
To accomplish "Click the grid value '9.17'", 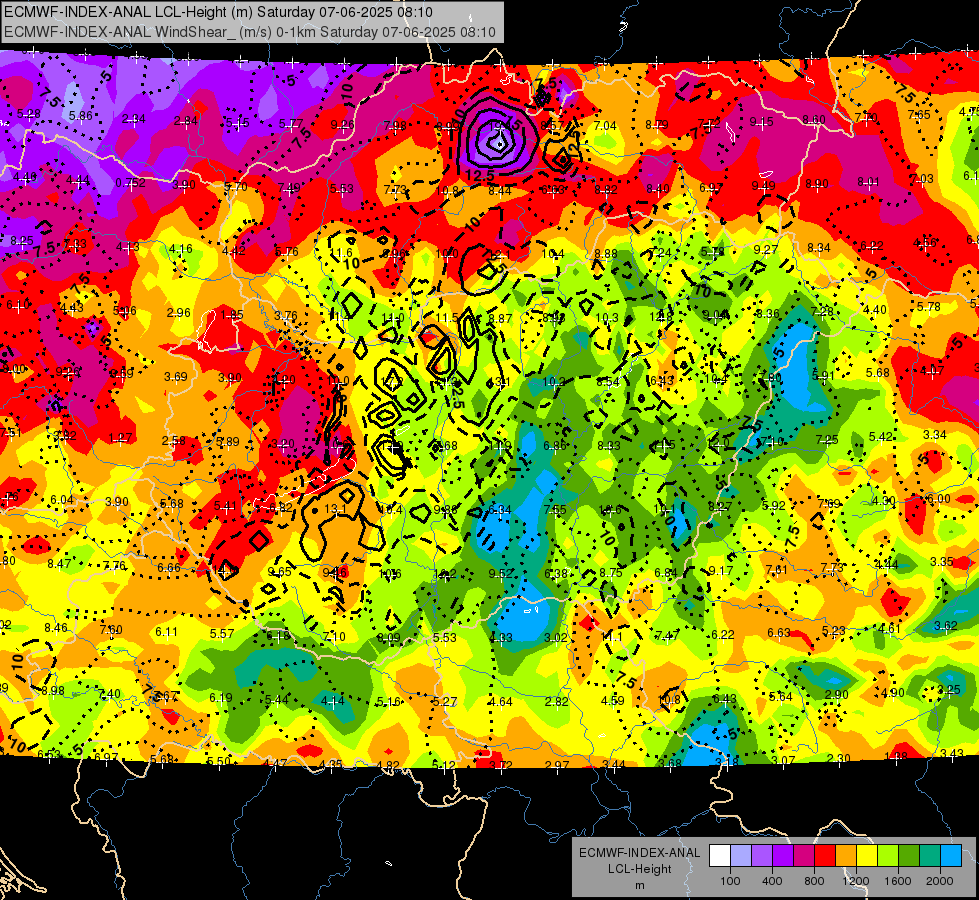I will coord(721,571).
